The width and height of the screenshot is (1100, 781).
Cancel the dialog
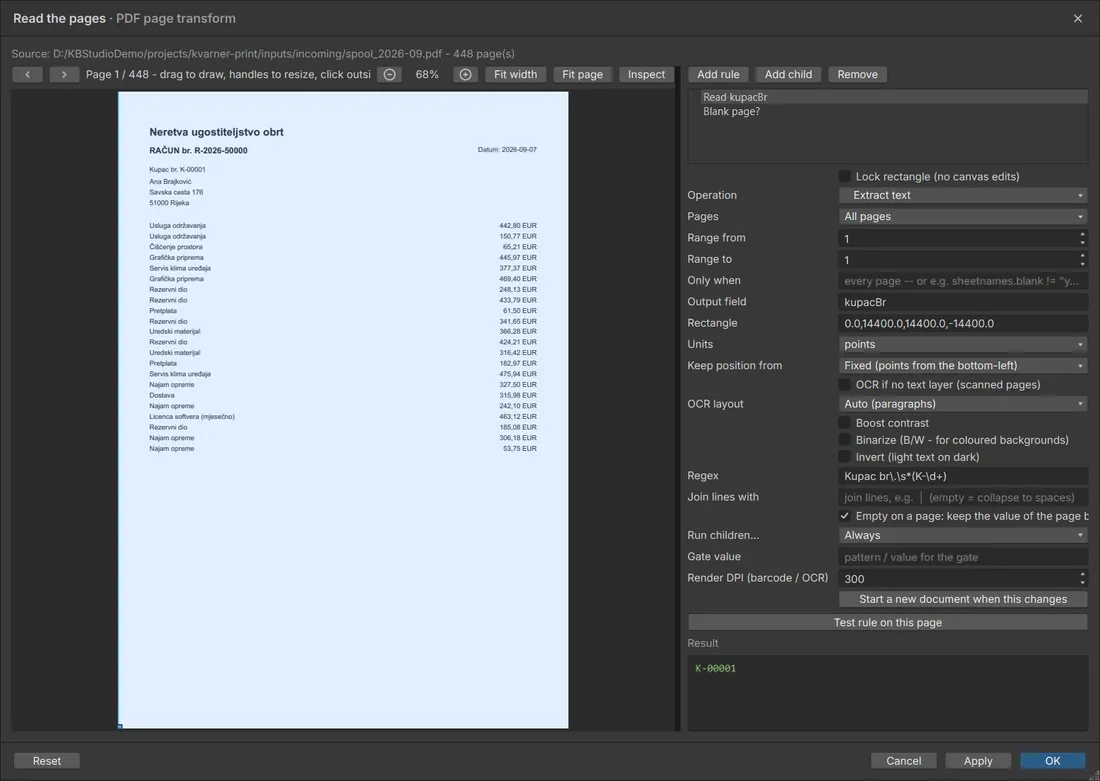point(904,761)
